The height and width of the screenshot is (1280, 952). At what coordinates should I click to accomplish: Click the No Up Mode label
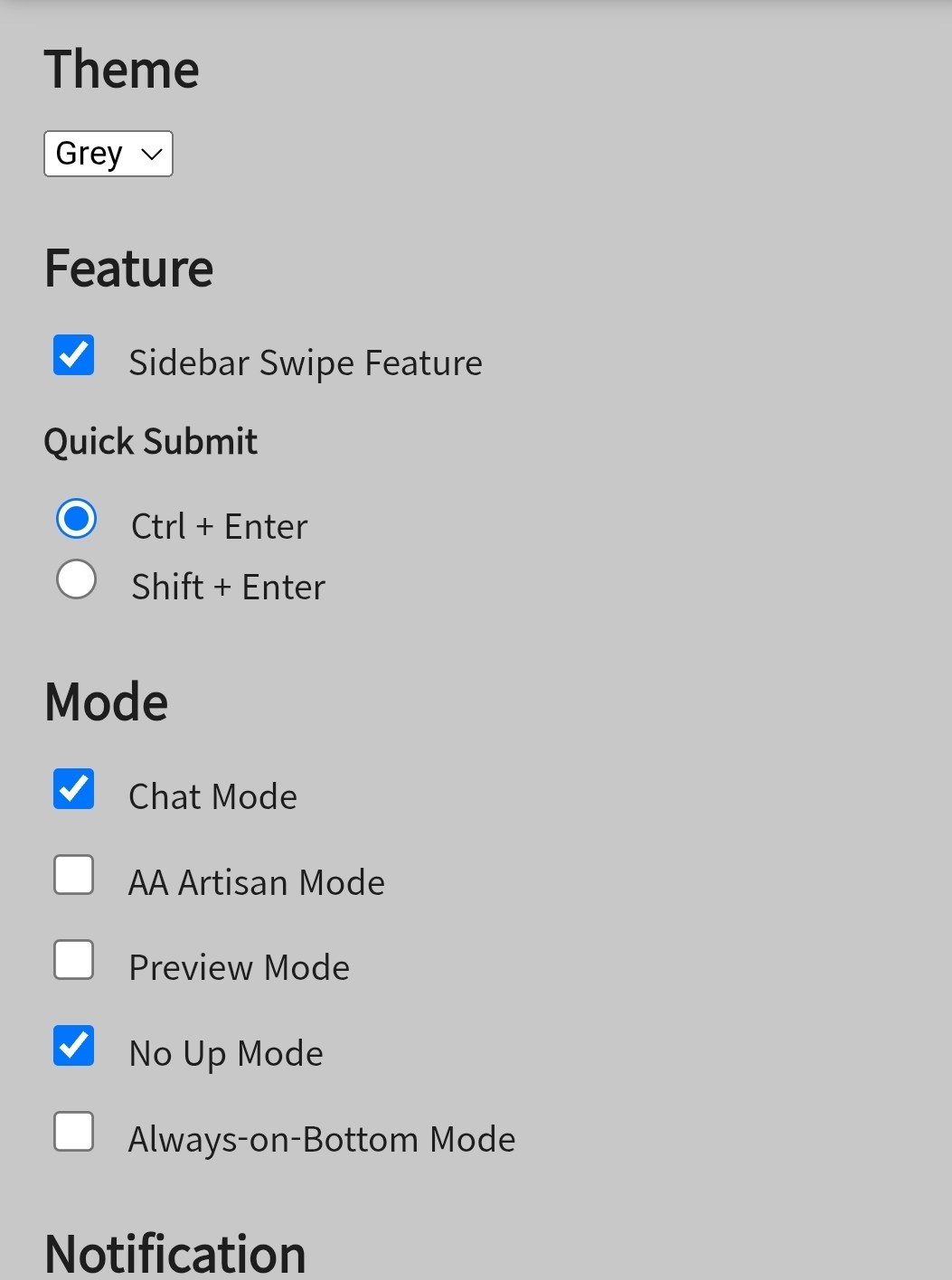(226, 1054)
